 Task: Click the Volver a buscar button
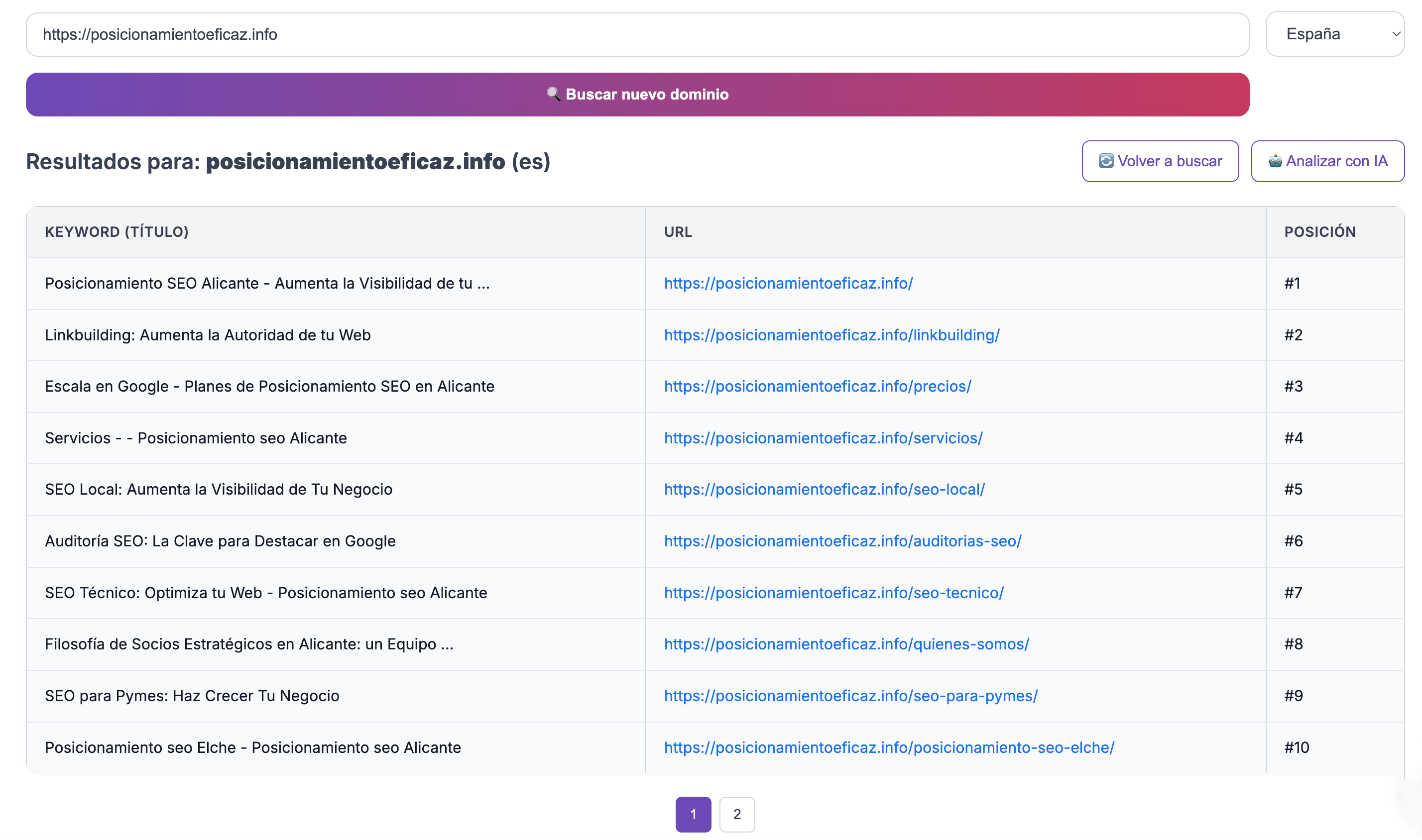click(x=1160, y=161)
